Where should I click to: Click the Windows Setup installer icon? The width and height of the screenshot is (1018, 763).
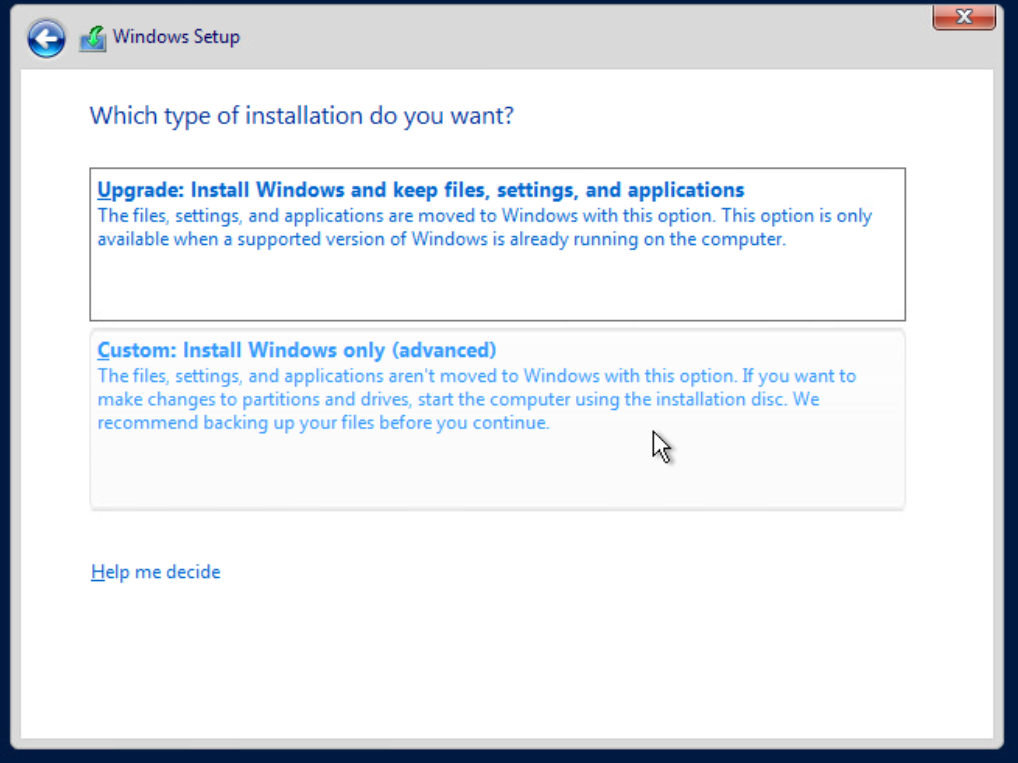pos(93,38)
